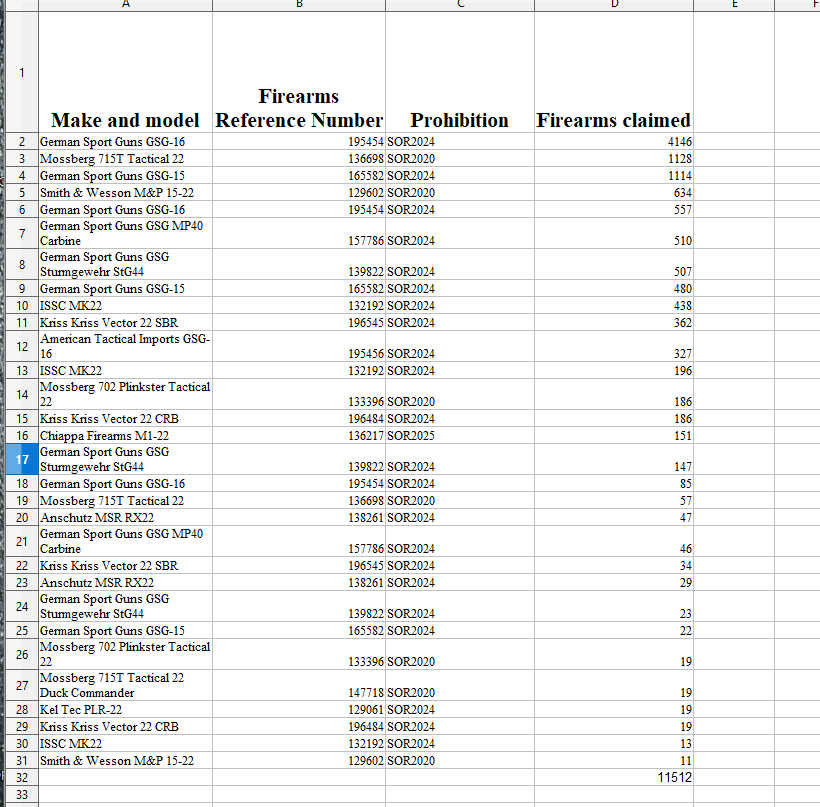Select reference number 129061
Image resolution: width=820 pixels, height=807 pixels.
[299, 709]
